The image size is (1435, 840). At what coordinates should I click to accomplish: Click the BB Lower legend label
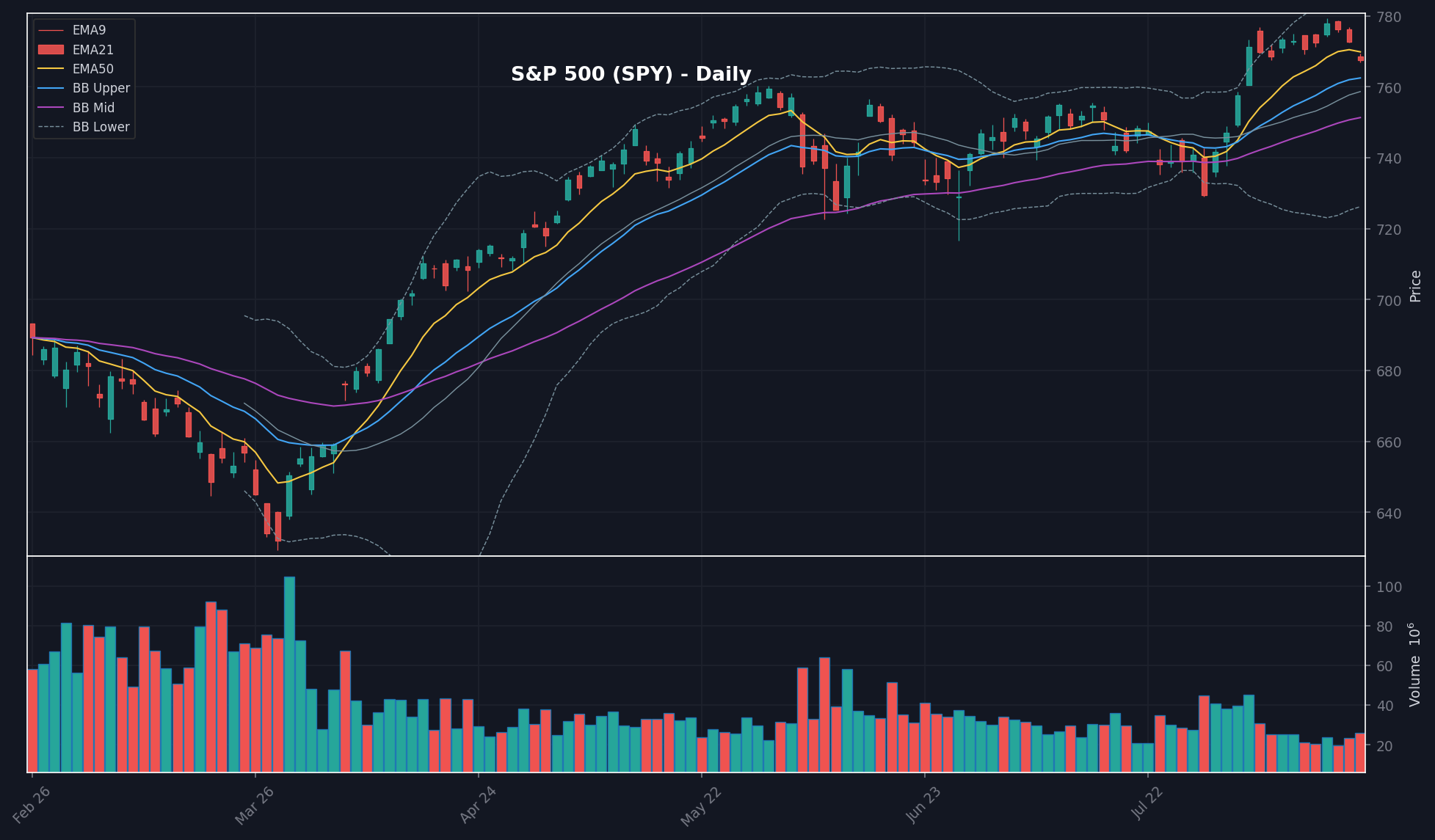[x=101, y=127]
